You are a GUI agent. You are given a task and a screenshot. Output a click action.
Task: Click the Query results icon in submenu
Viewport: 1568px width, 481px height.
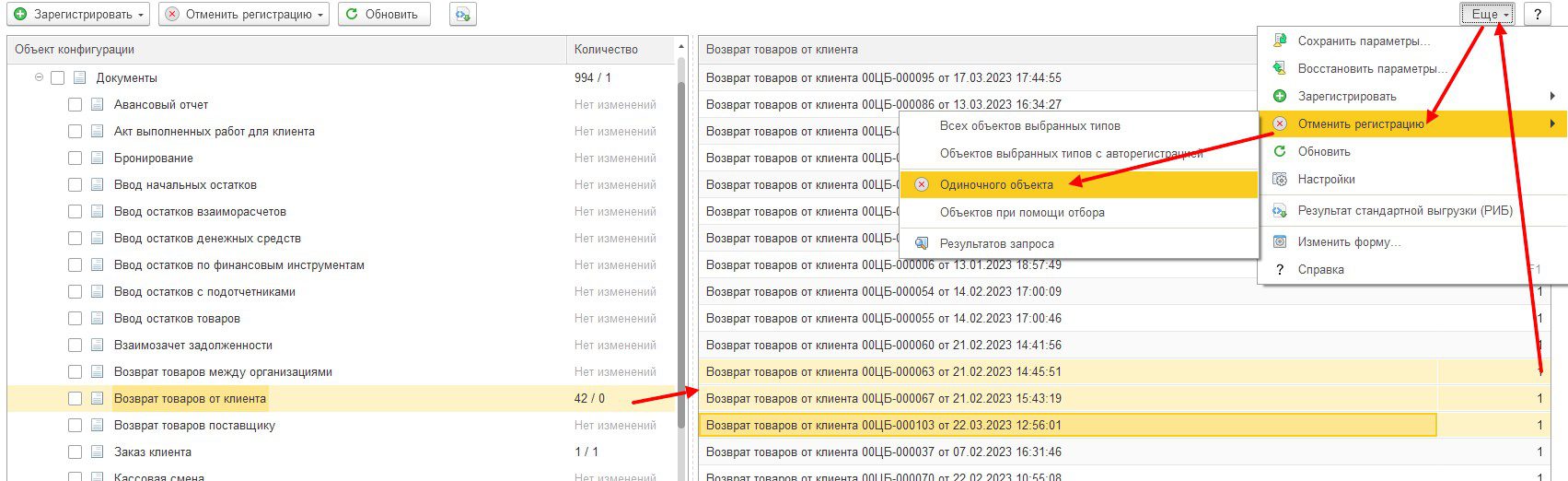pyautogui.click(x=921, y=243)
